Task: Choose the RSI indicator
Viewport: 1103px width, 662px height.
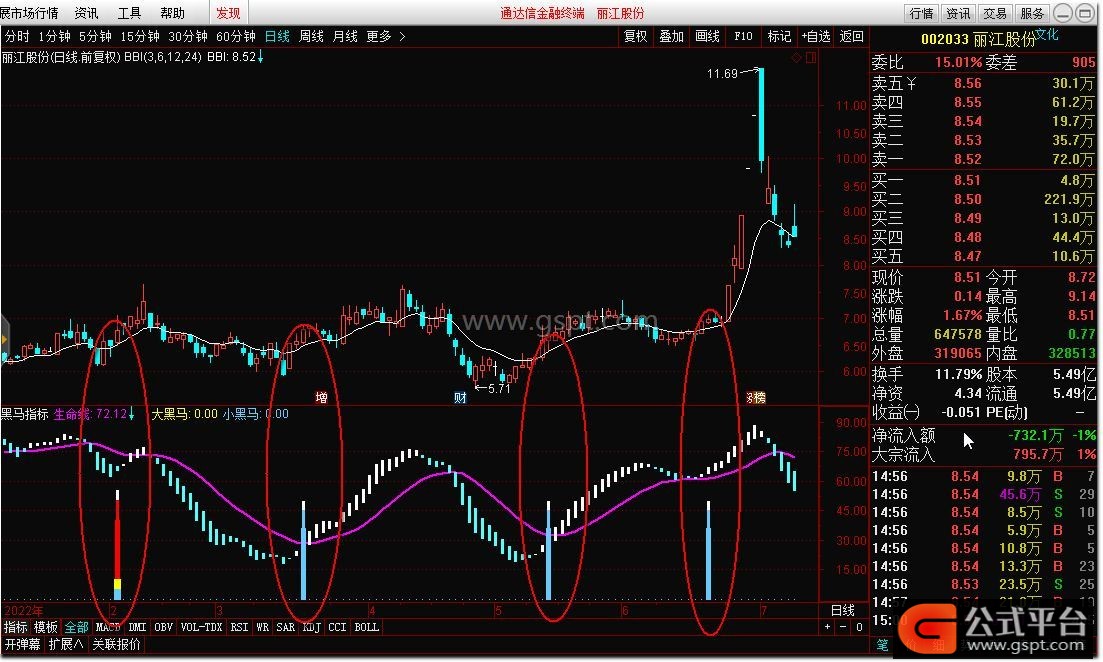Action: [239, 627]
